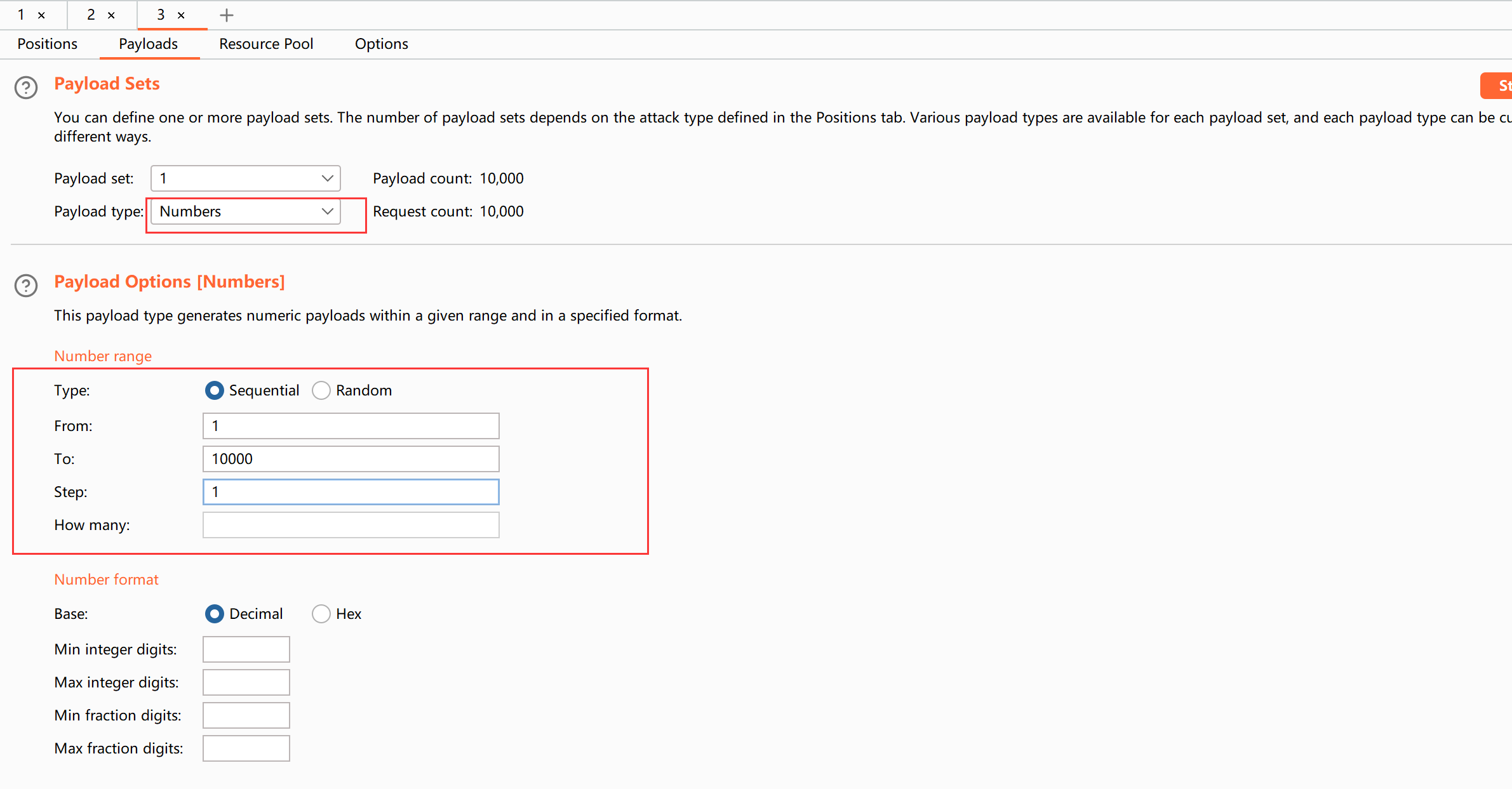Close attack tab 1
1512x789 pixels.
(41, 15)
